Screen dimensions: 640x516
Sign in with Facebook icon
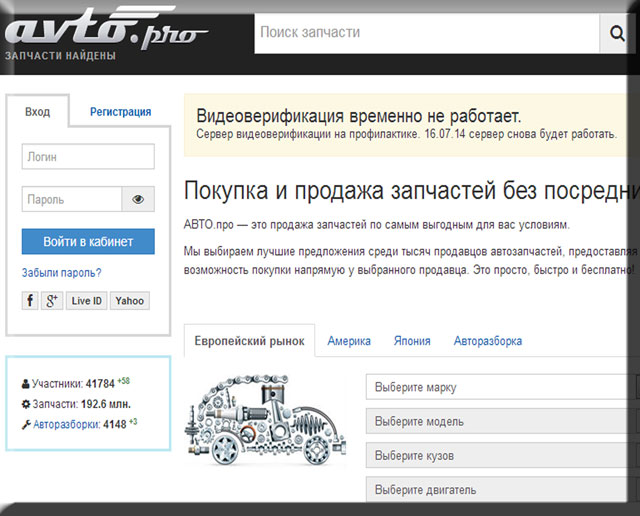coord(30,300)
